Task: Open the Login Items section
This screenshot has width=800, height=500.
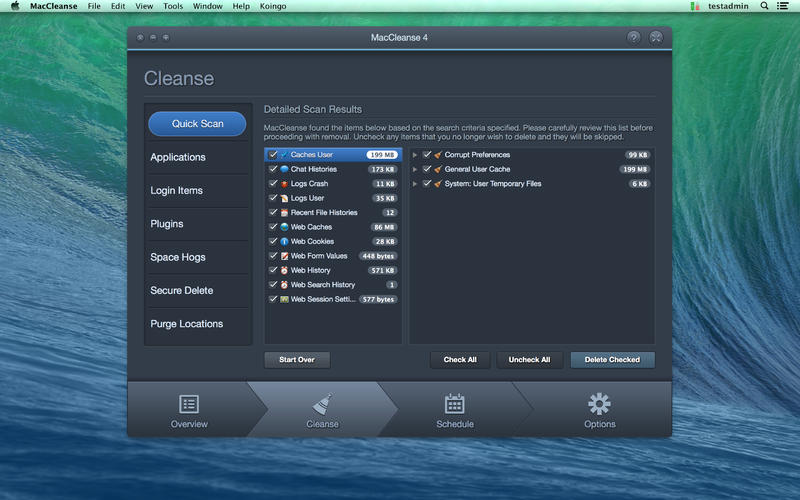Action: [x=198, y=190]
